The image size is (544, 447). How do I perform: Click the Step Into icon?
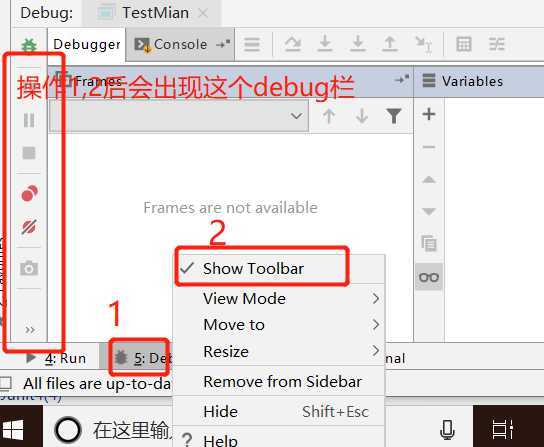coord(325,44)
